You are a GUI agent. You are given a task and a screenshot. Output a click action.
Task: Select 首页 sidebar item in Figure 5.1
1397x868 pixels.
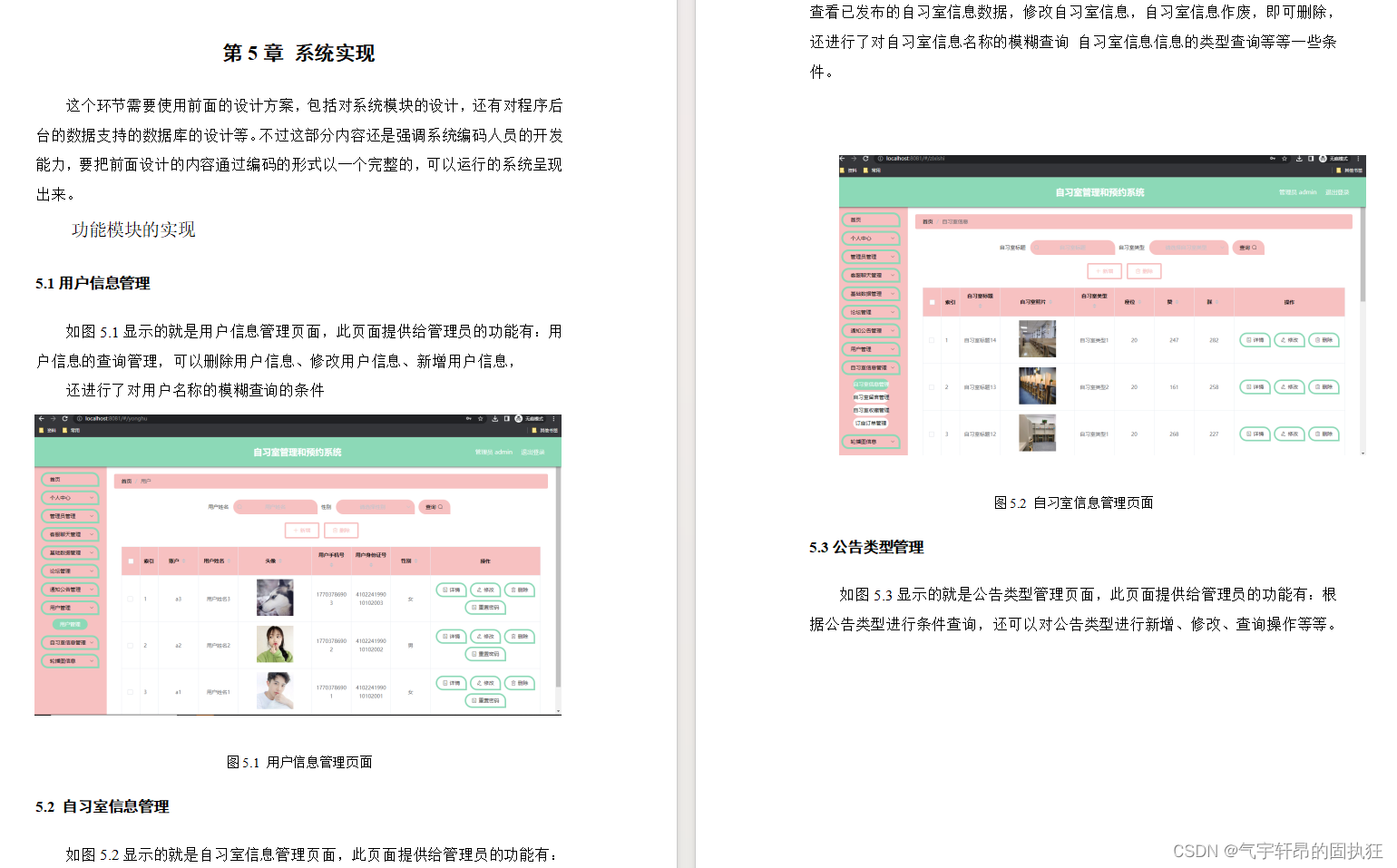(x=70, y=480)
